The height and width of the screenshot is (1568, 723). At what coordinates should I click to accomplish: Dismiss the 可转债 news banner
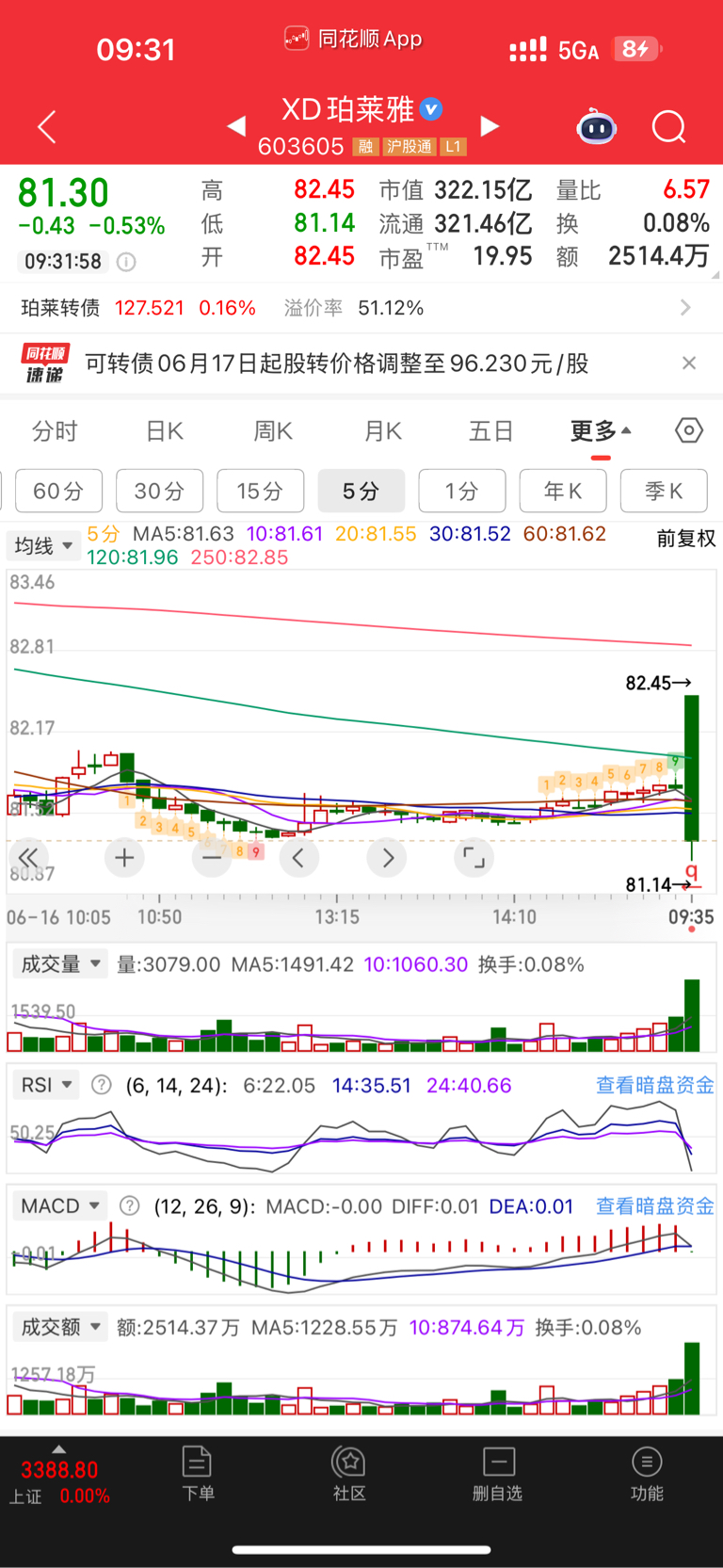[689, 363]
